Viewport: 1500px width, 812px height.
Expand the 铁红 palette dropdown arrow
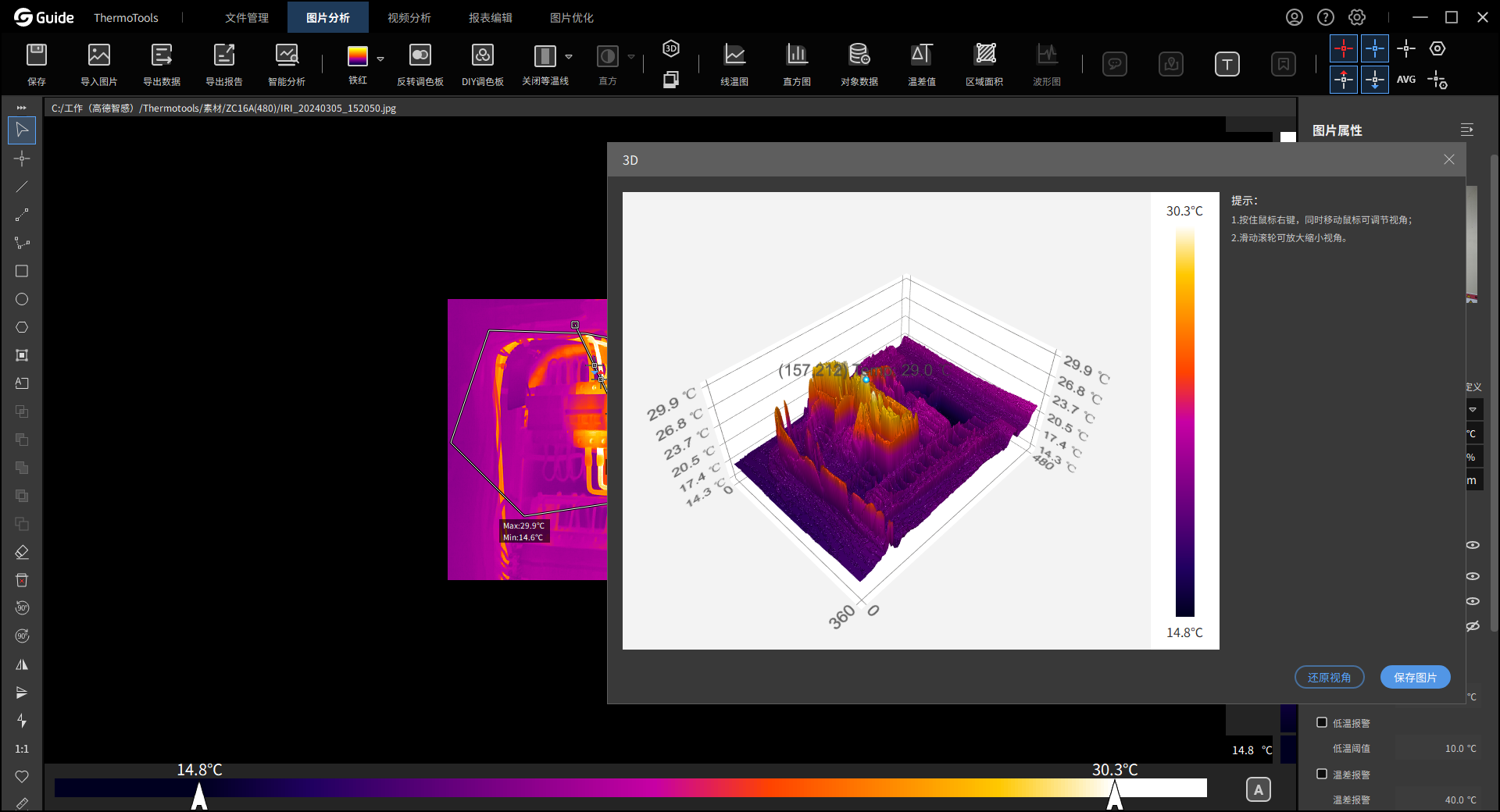point(380,59)
